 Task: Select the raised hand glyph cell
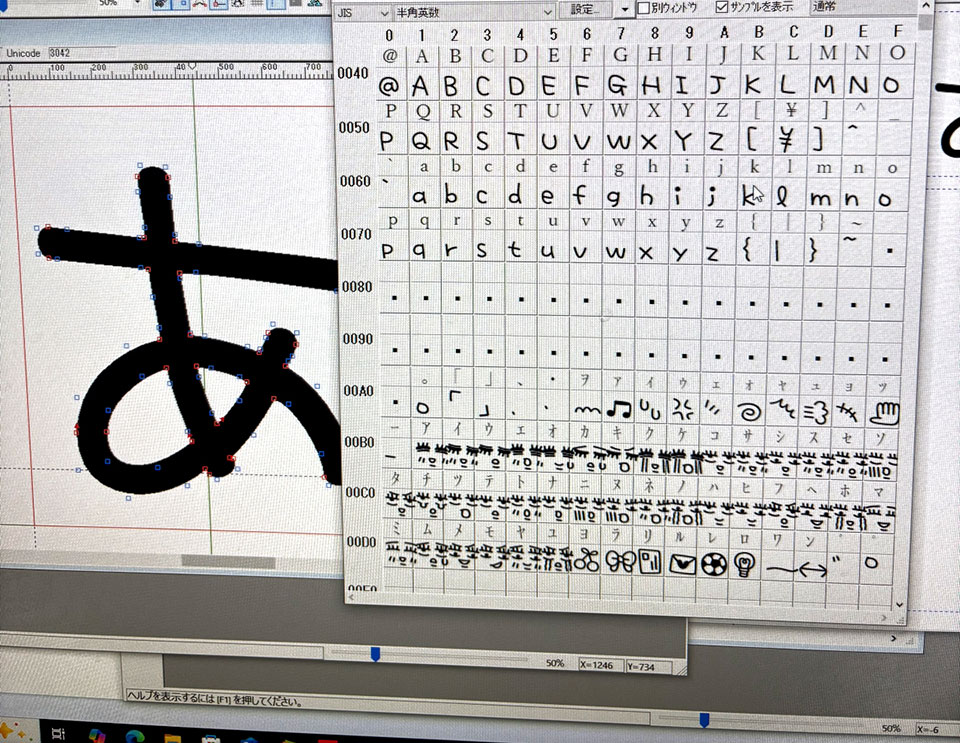(x=888, y=409)
